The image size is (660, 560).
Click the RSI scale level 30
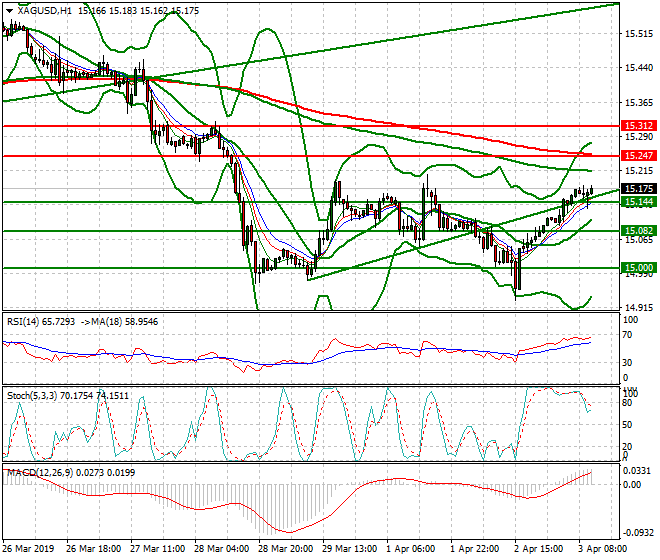627,363
